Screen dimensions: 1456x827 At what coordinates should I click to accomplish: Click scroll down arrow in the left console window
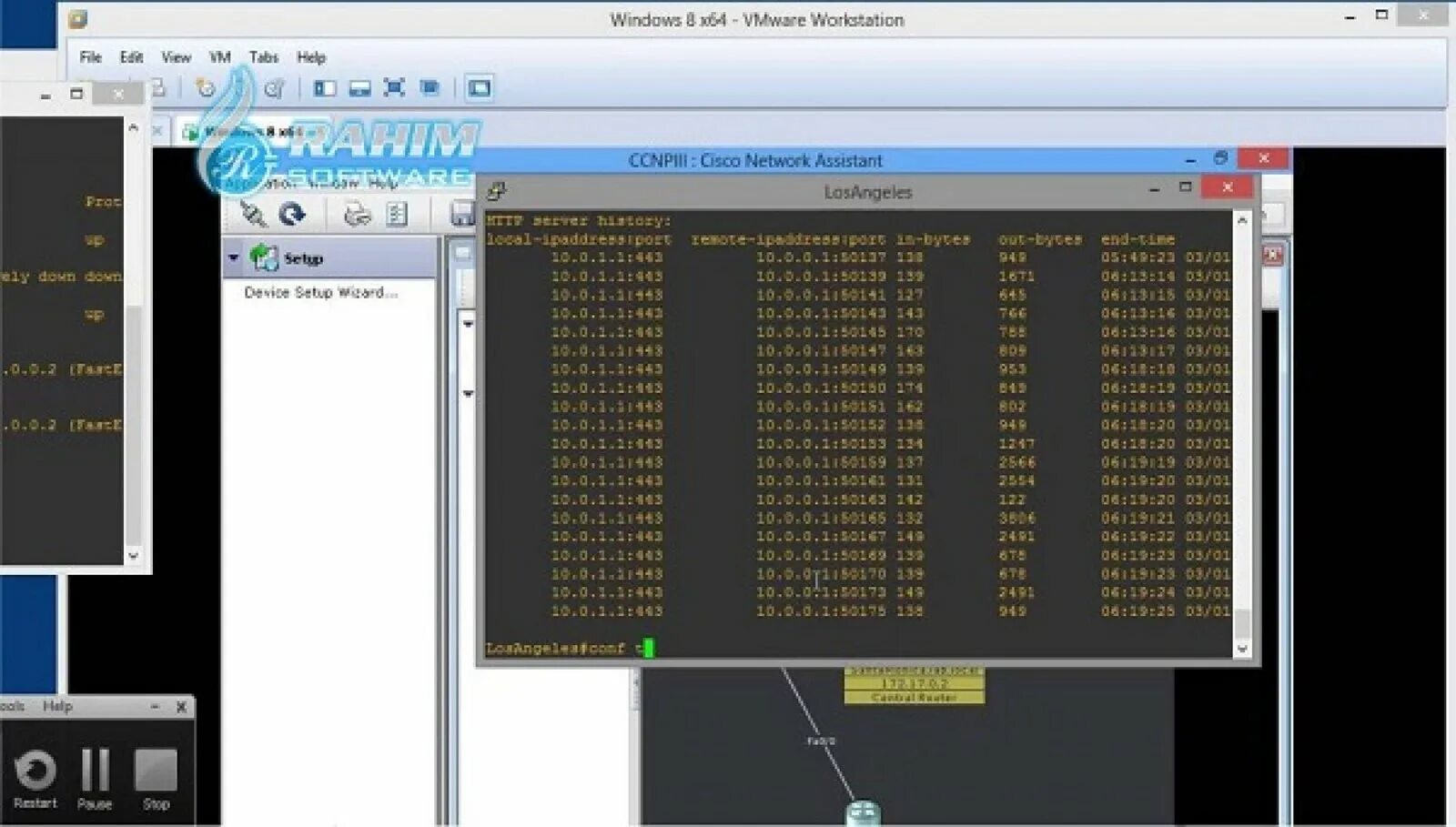(134, 555)
